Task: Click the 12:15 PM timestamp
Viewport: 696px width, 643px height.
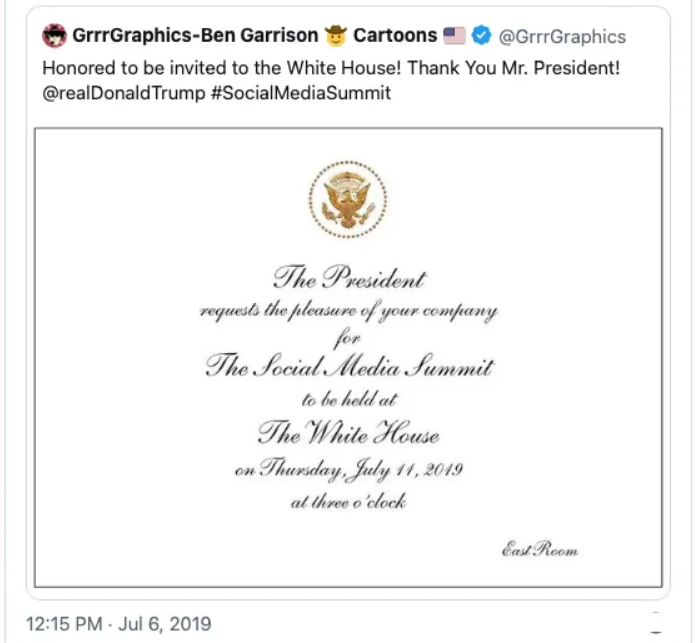Action: (63, 623)
